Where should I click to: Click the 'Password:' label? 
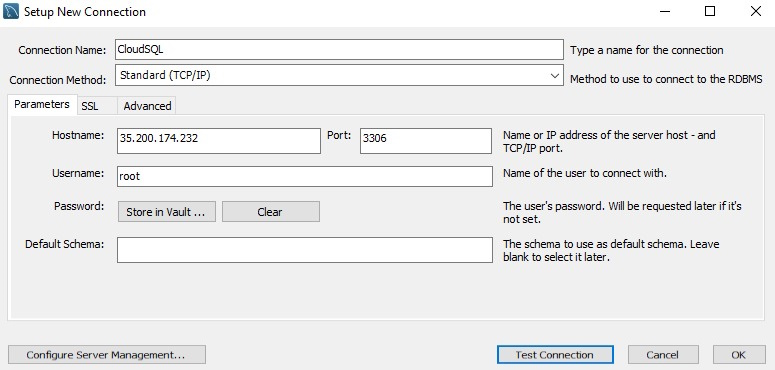(x=79, y=206)
